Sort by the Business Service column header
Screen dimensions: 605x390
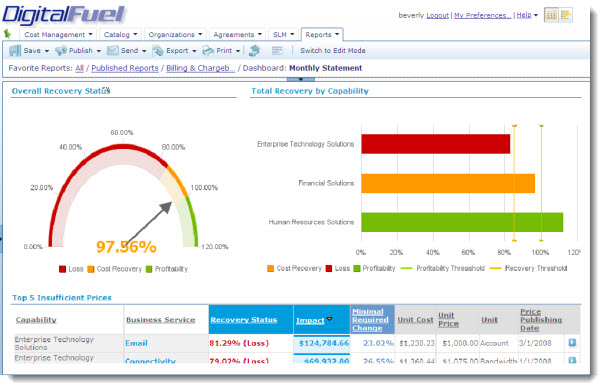click(161, 320)
